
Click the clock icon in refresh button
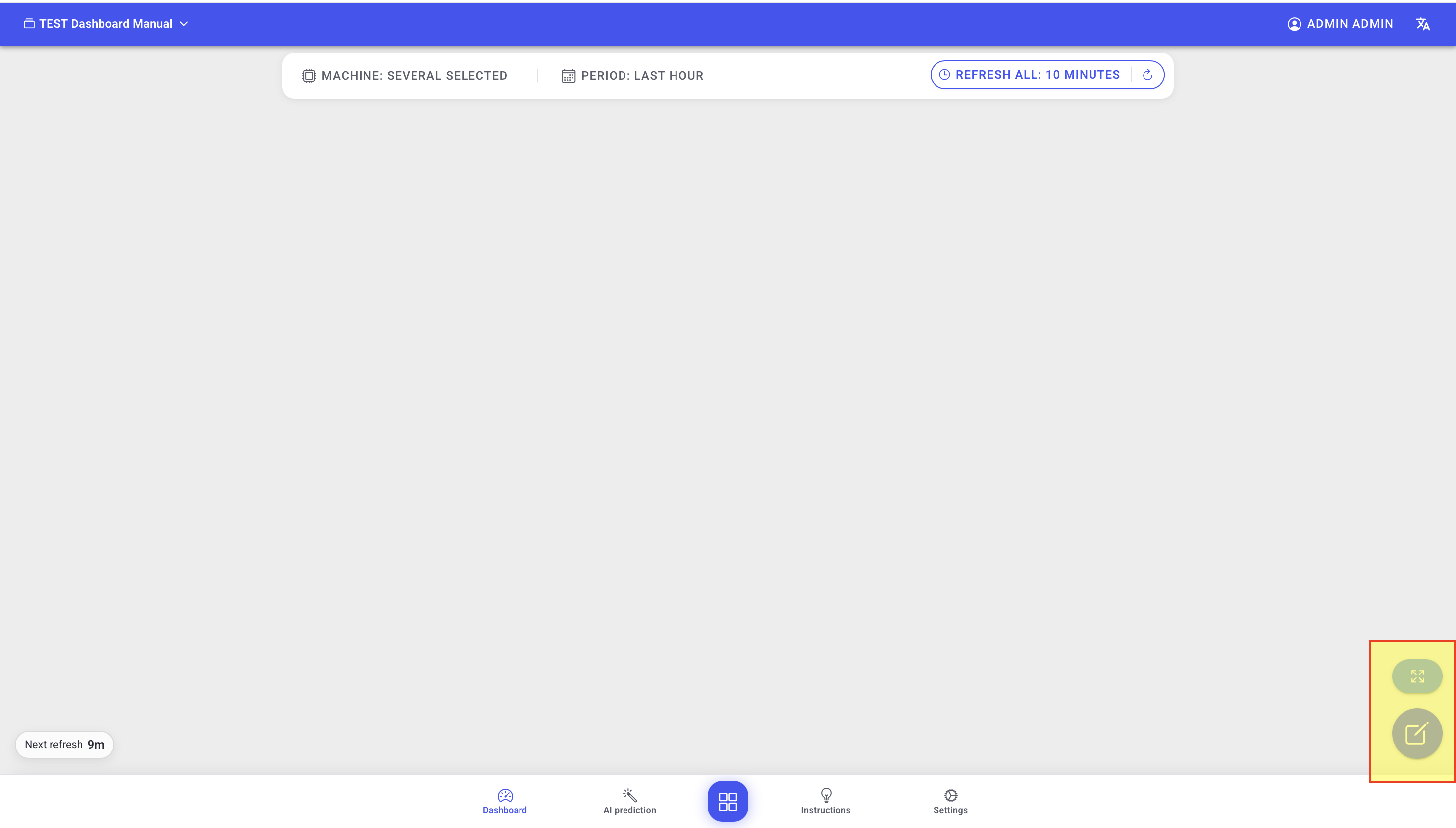pos(944,75)
